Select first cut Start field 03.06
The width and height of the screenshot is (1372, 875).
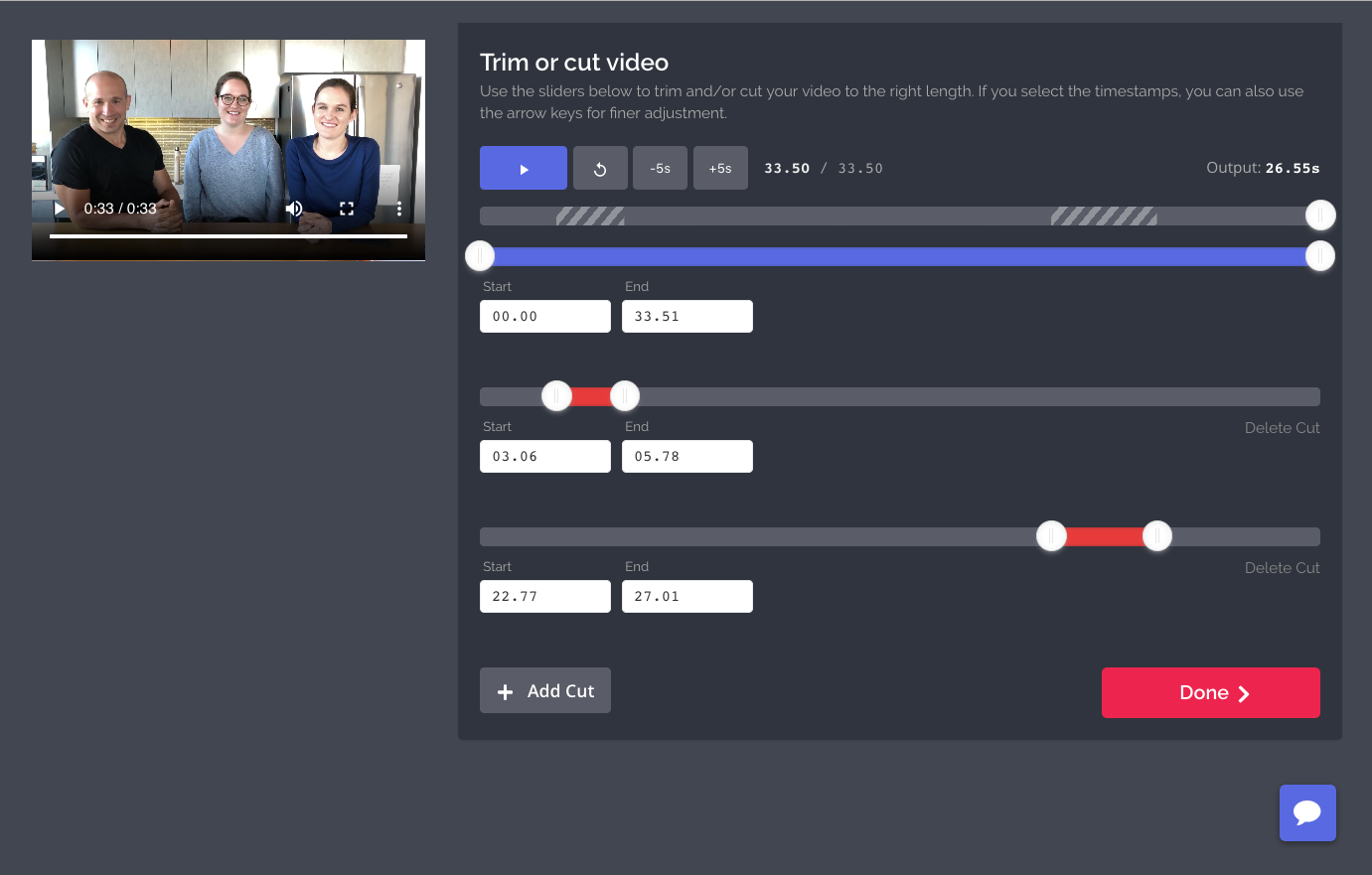point(545,457)
